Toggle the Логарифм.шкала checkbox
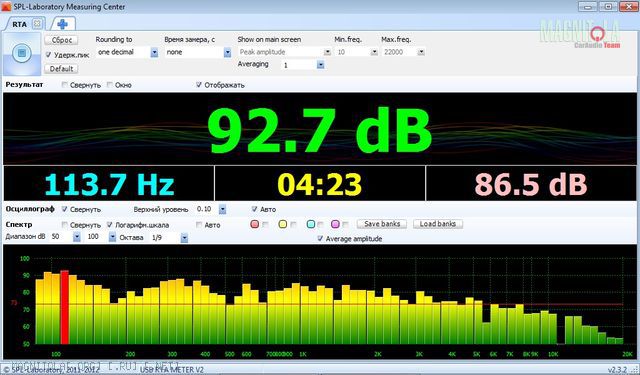 click(110, 224)
